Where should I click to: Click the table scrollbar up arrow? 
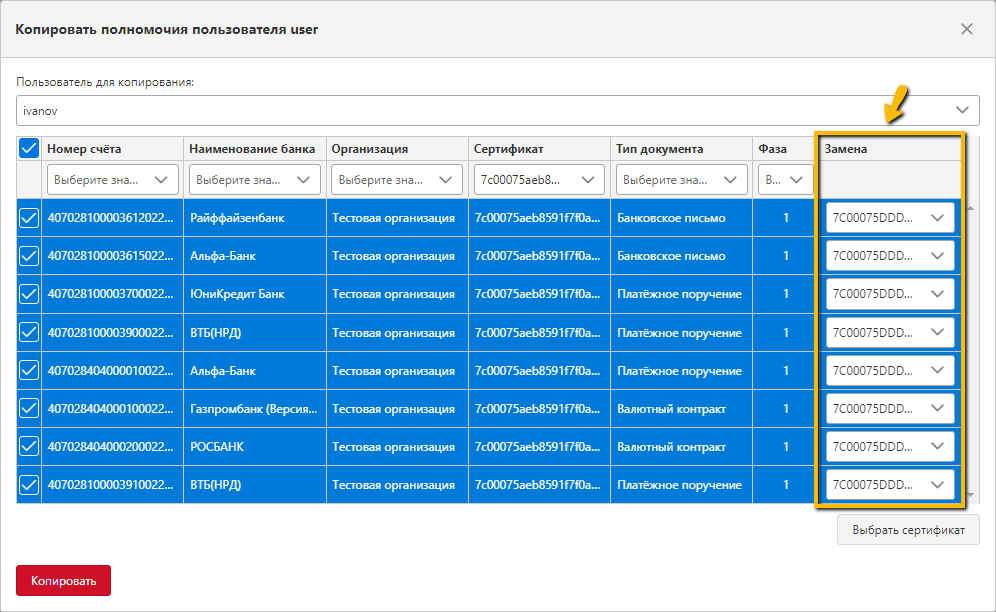click(x=971, y=208)
